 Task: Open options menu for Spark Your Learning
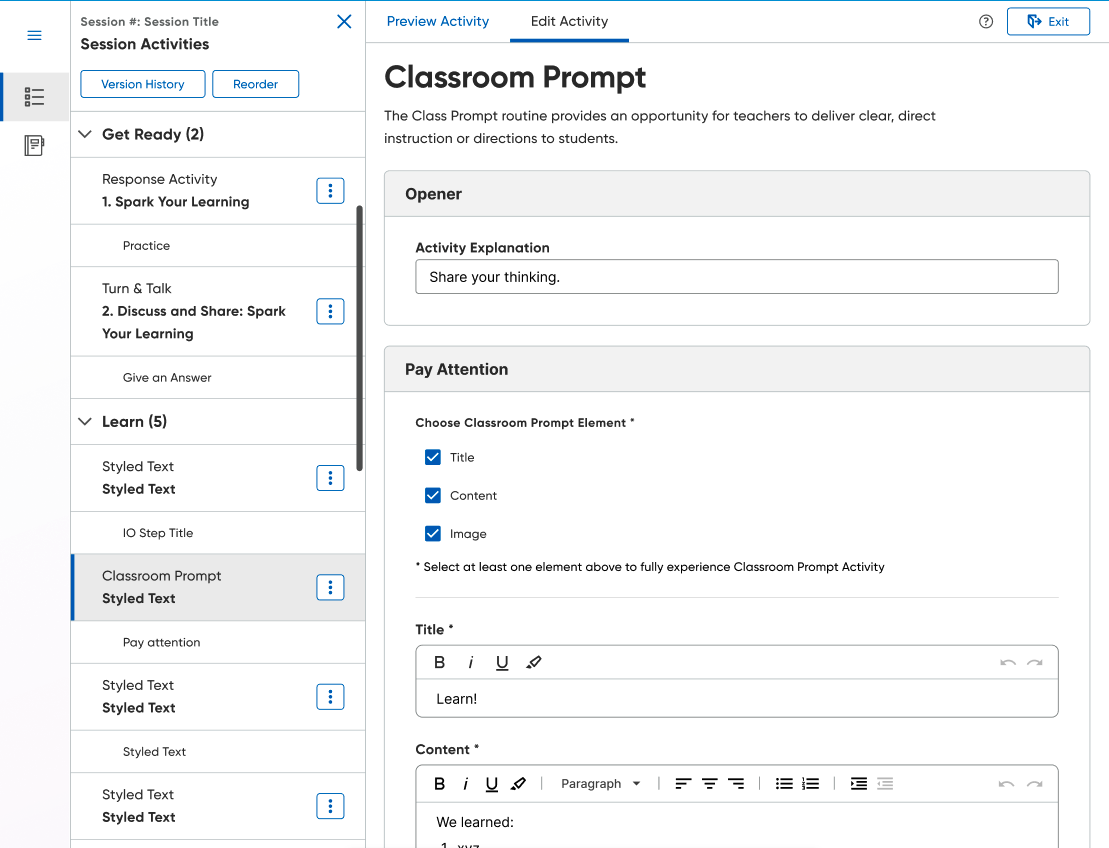(x=330, y=191)
